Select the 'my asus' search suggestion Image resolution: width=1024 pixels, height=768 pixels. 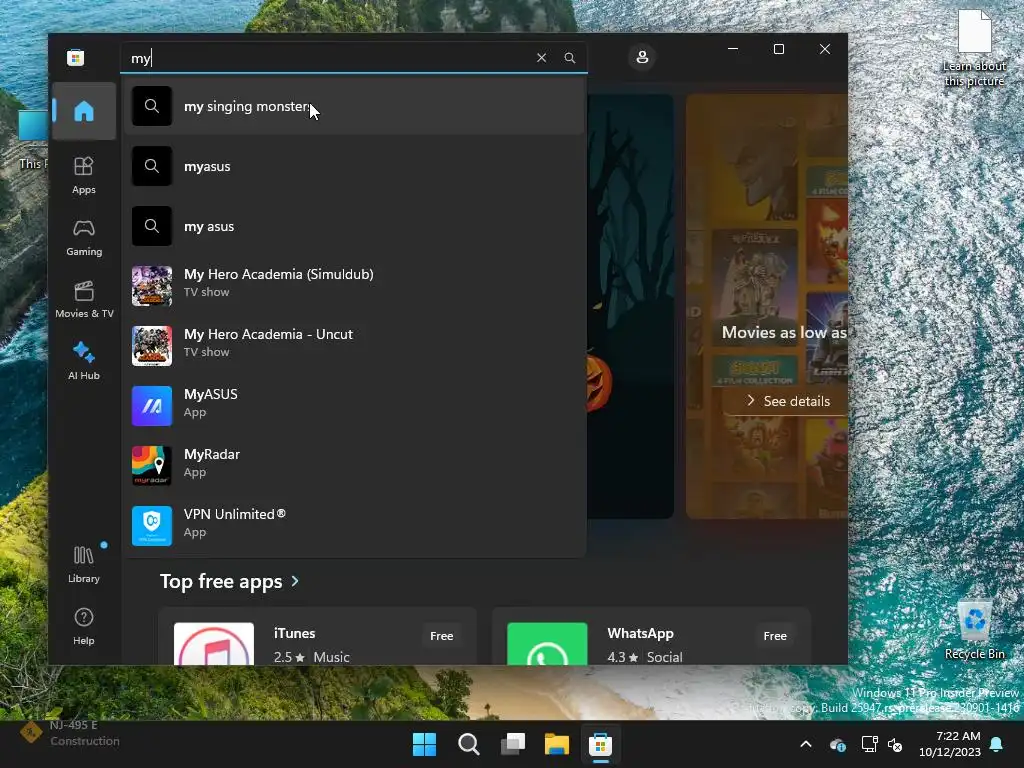353,227
